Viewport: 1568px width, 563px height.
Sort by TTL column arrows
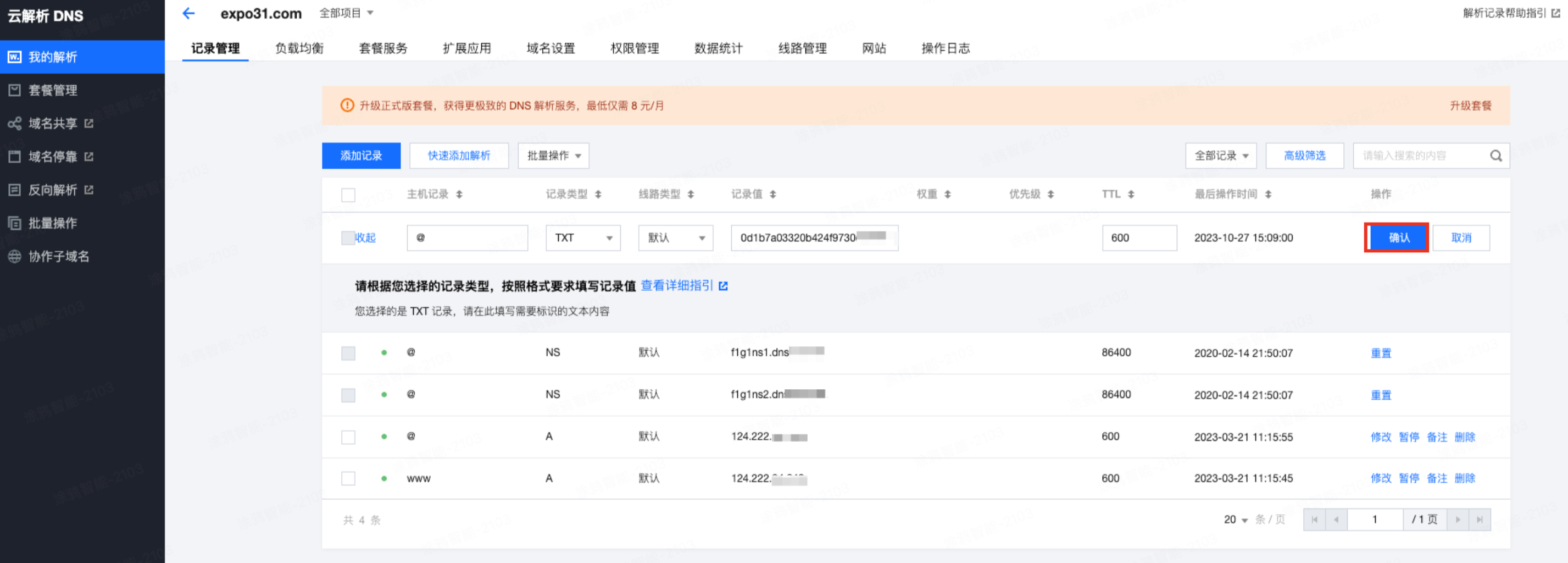[x=1131, y=195]
